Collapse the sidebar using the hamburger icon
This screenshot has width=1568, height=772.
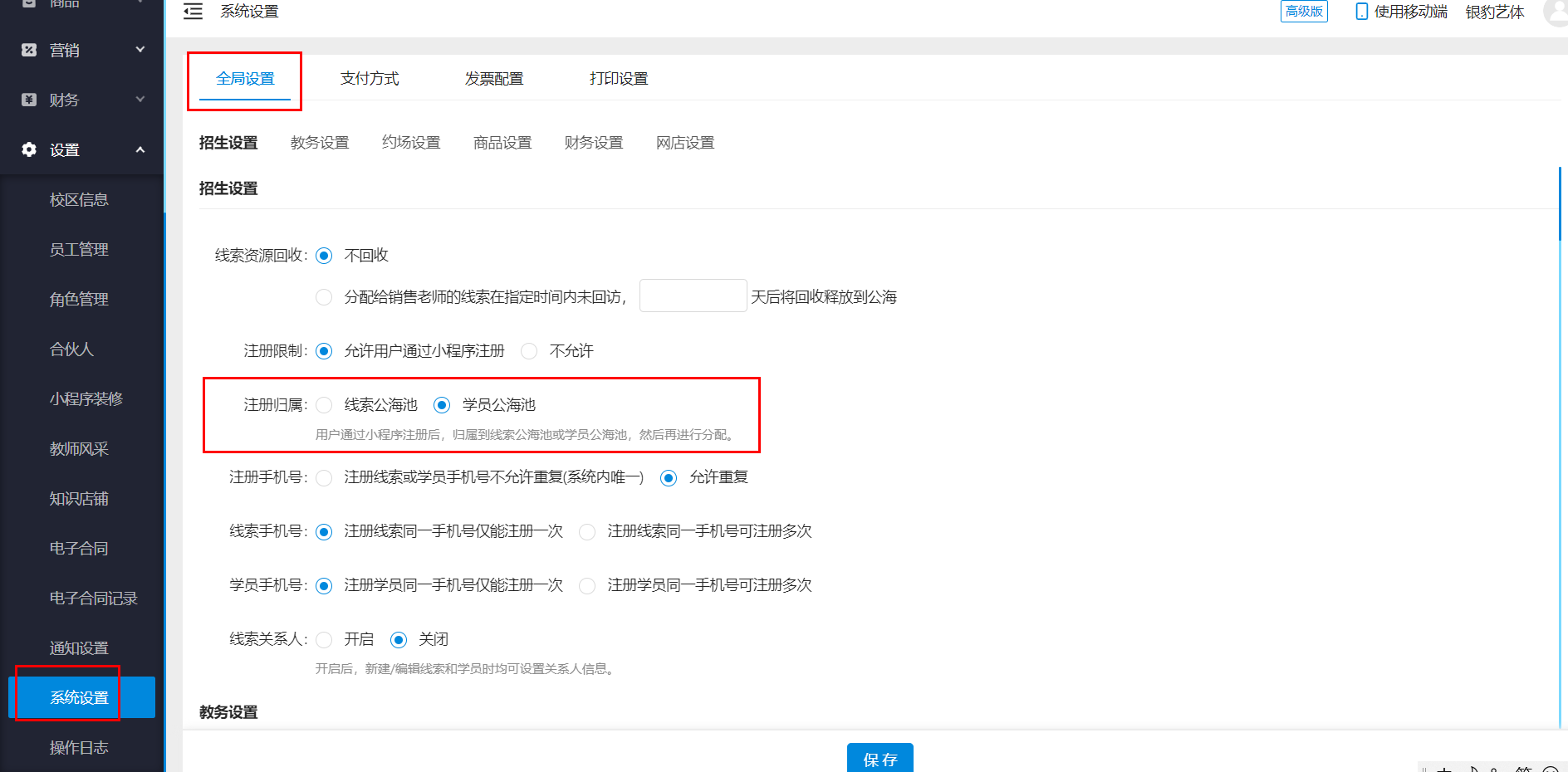[193, 11]
